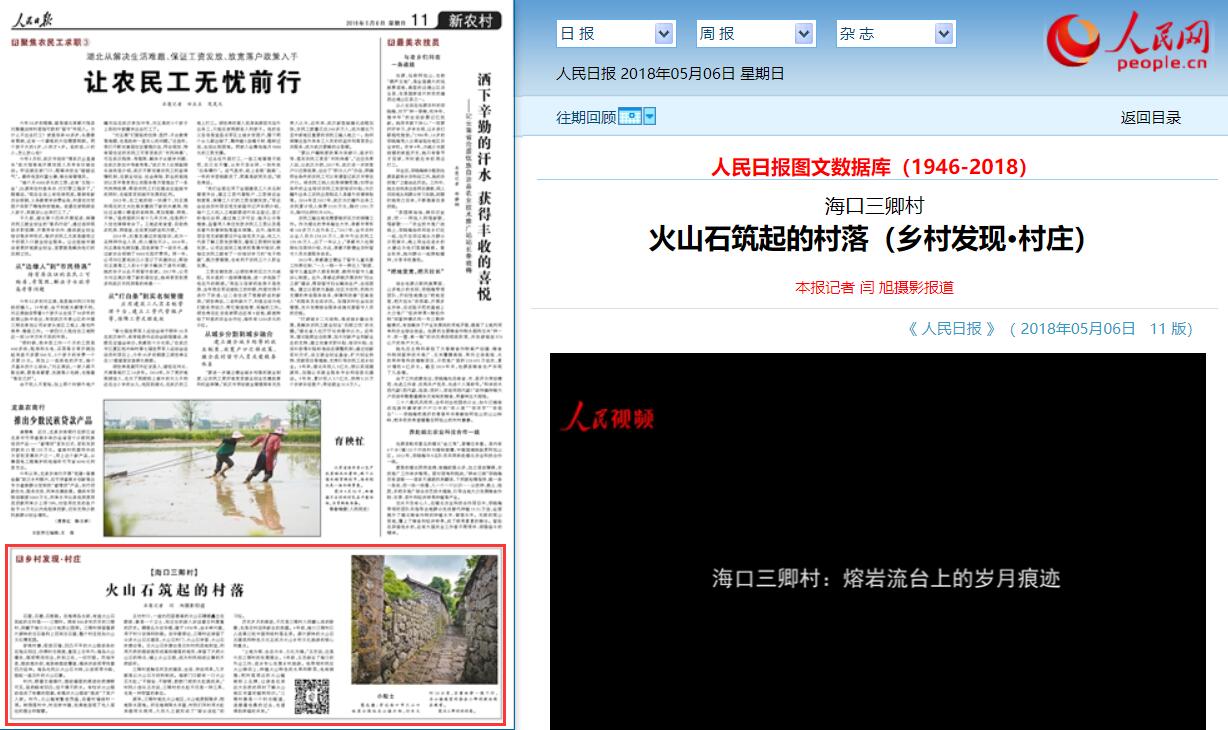Viewport: 1228px width, 730px height.
Task: Select the 火山石筑起的村落 headline on the newspaper page
Action: (175, 590)
